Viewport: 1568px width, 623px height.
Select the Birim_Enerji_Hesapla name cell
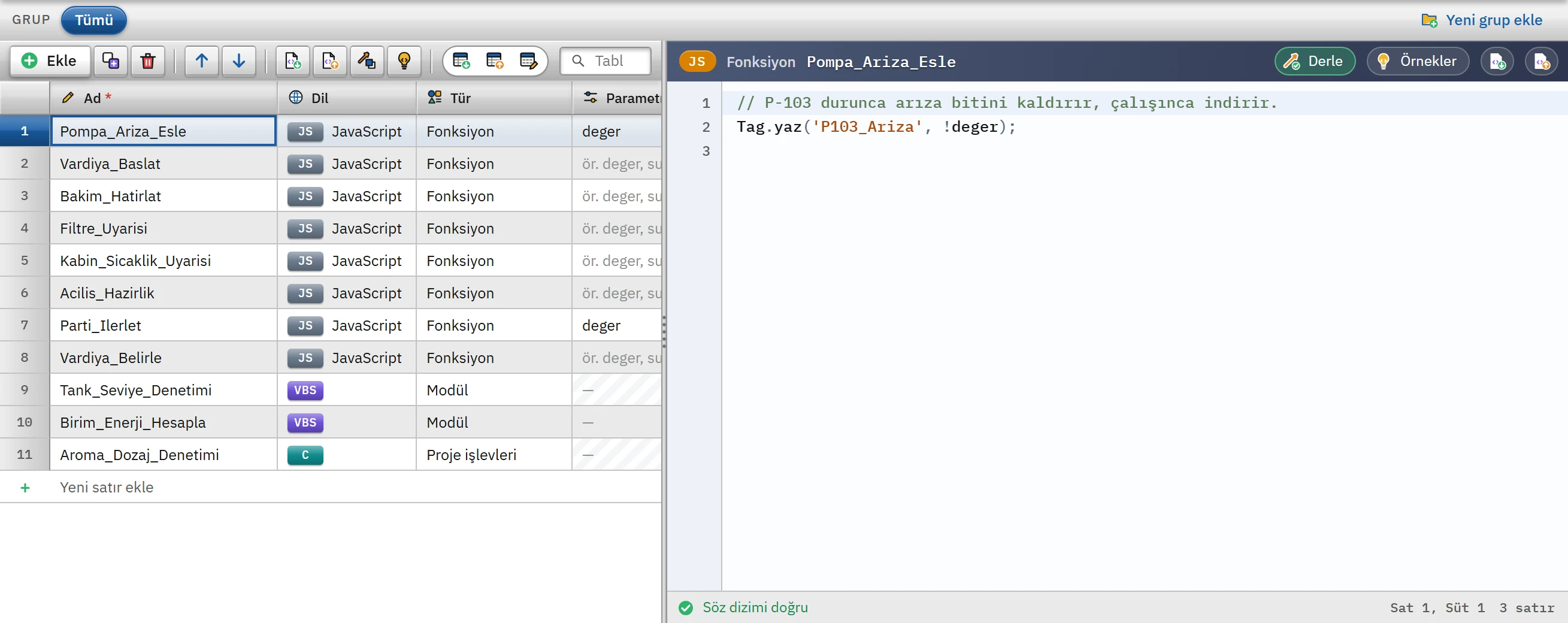click(163, 423)
